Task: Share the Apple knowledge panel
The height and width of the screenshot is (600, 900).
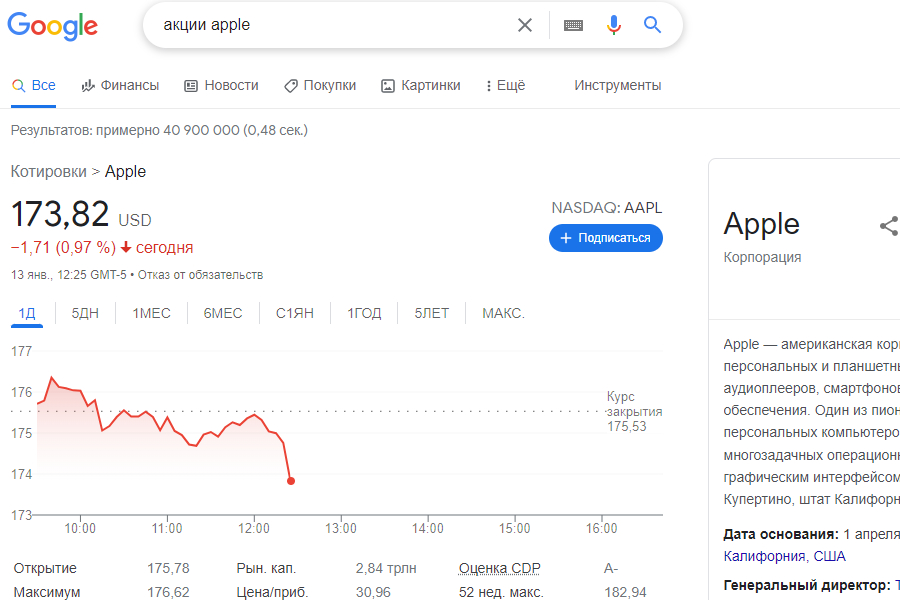Action: tap(888, 226)
